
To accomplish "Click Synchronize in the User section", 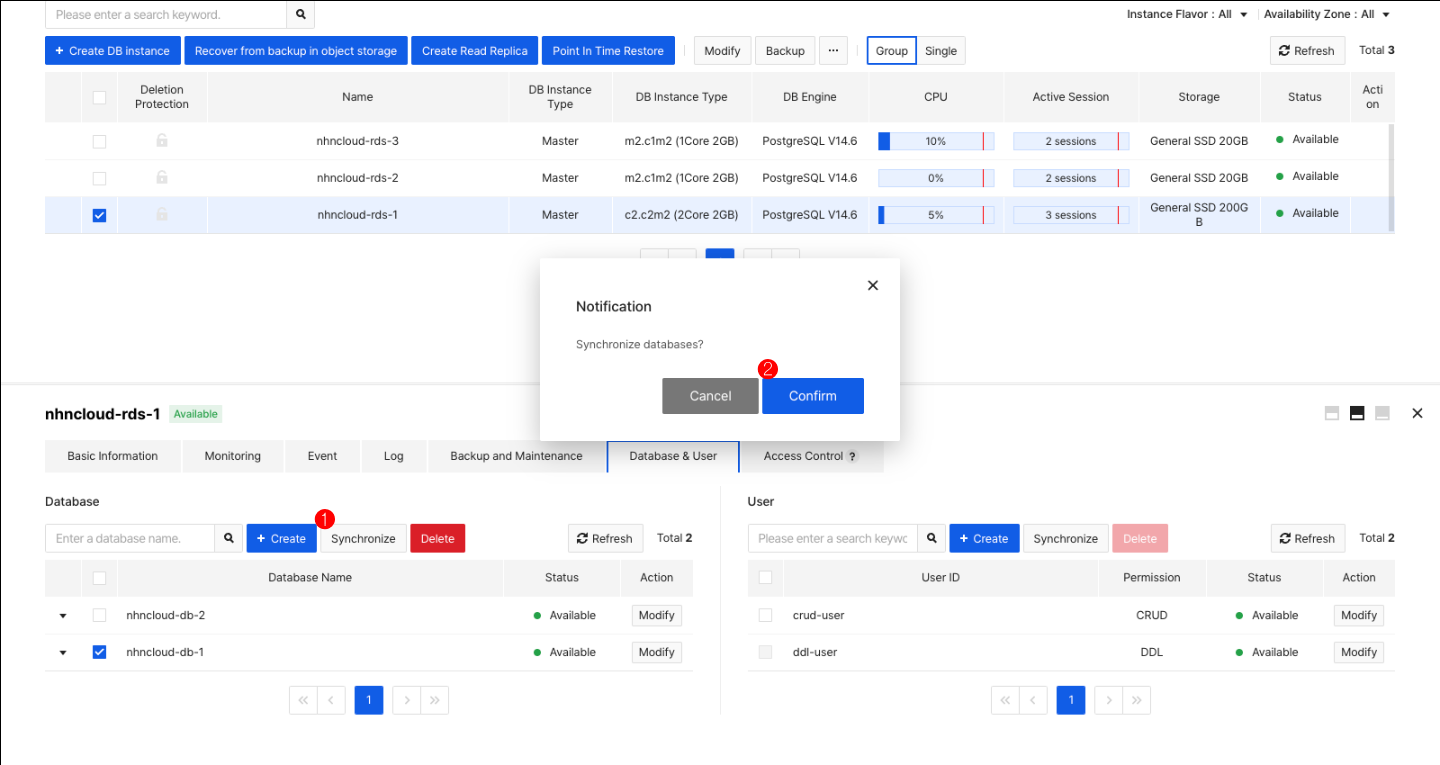I will (1066, 538).
